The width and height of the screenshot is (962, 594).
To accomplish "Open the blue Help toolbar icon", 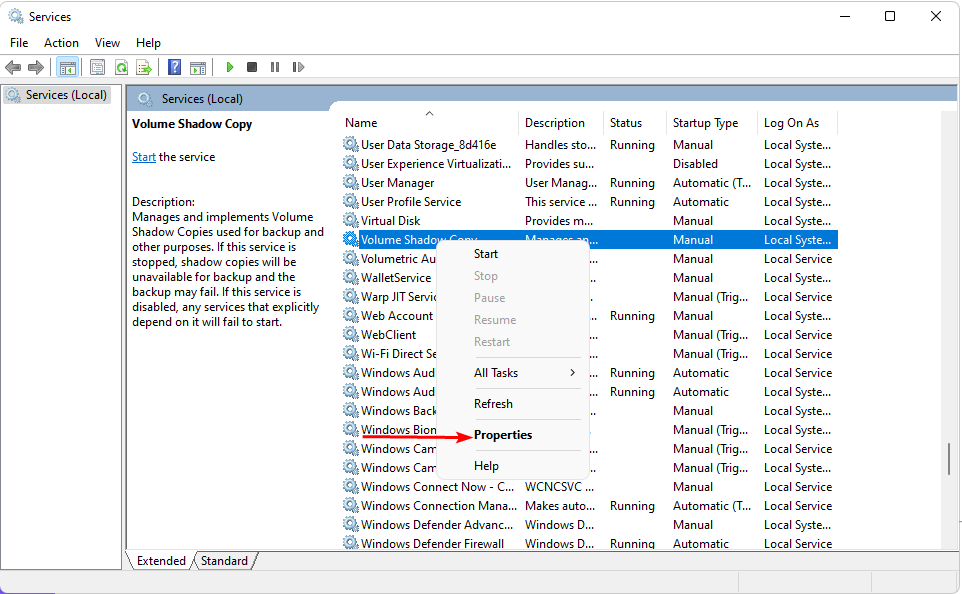I will click(x=174, y=67).
